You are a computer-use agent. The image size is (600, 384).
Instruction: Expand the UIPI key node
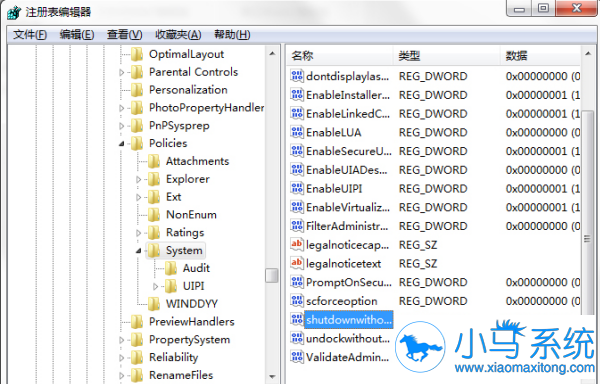tap(155, 286)
